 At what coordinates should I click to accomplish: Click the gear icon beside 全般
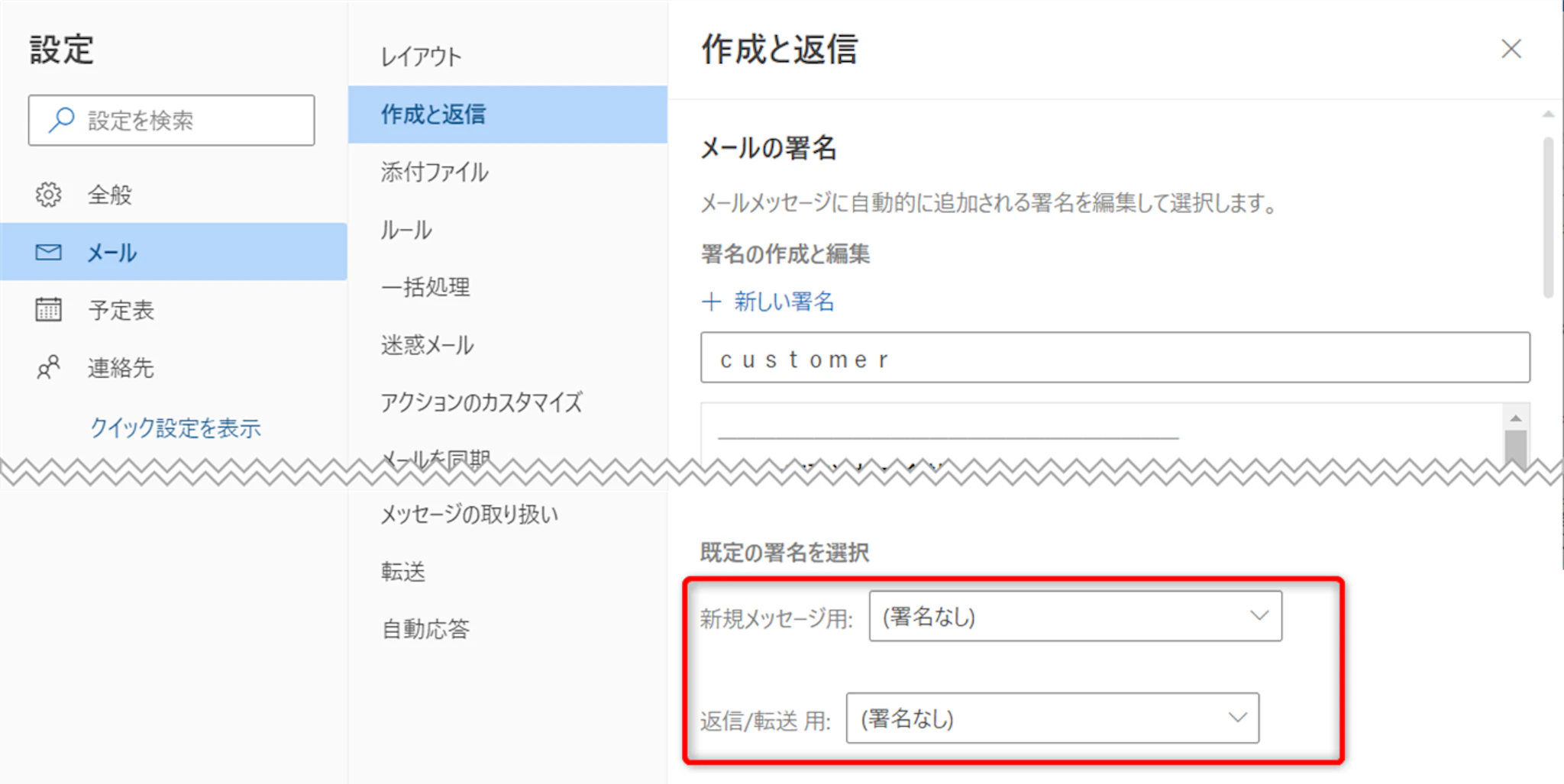(48, 195)
